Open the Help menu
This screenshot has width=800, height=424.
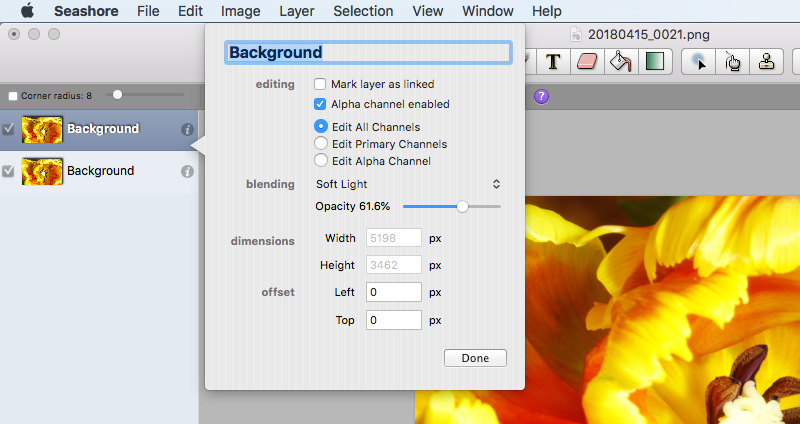[x=546, y=11]
